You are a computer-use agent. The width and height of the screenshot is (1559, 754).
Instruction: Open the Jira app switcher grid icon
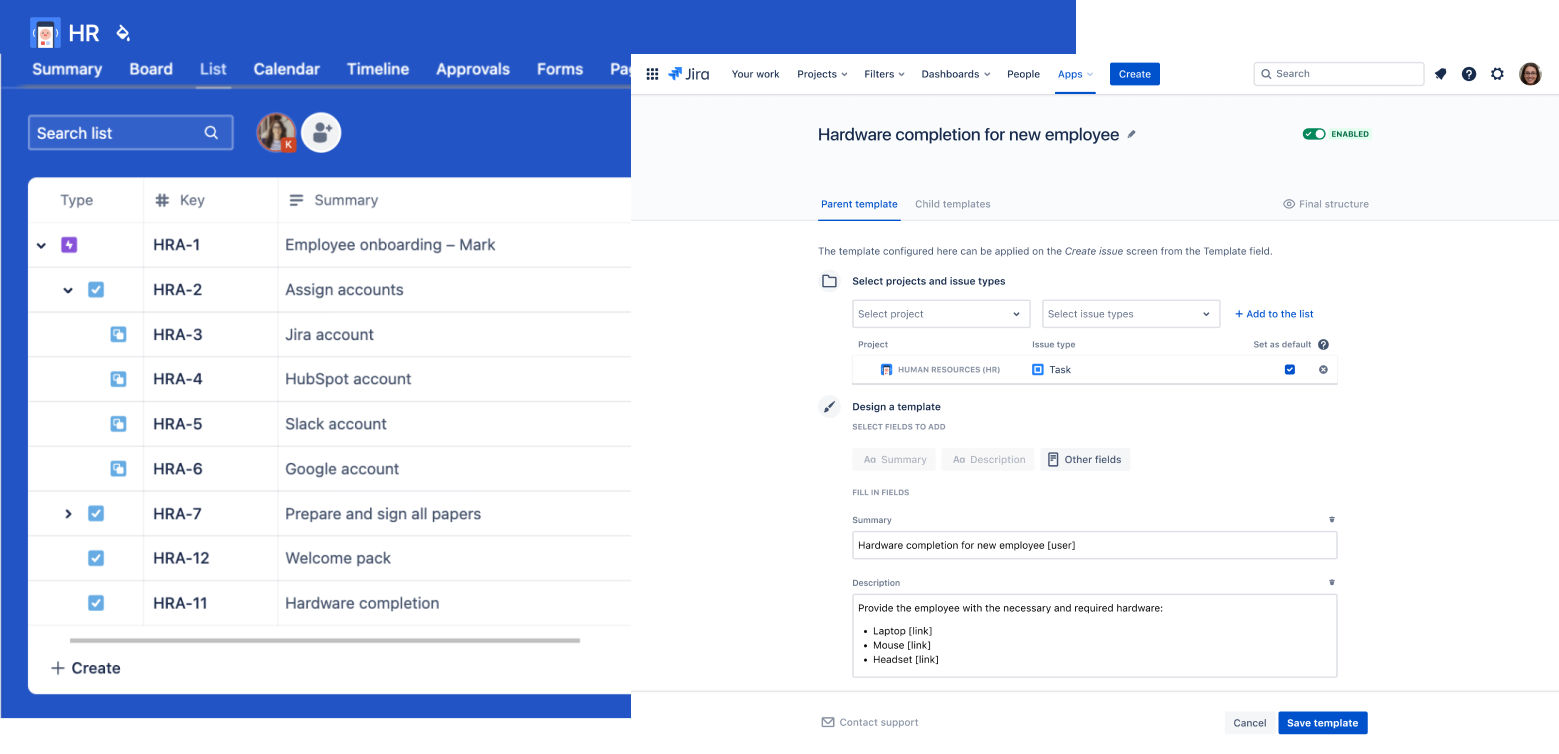coord(652,74)
